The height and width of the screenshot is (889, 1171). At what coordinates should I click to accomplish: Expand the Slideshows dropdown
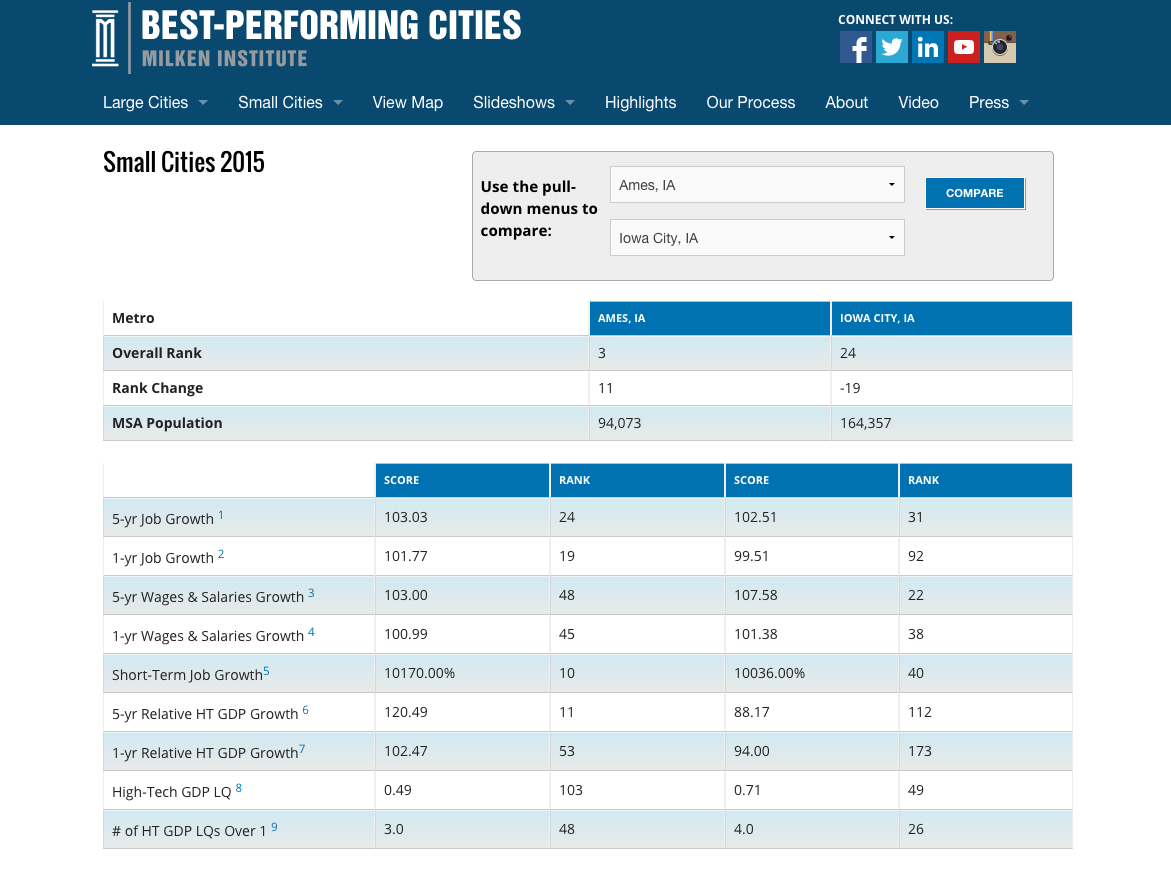tap(570, 103)
